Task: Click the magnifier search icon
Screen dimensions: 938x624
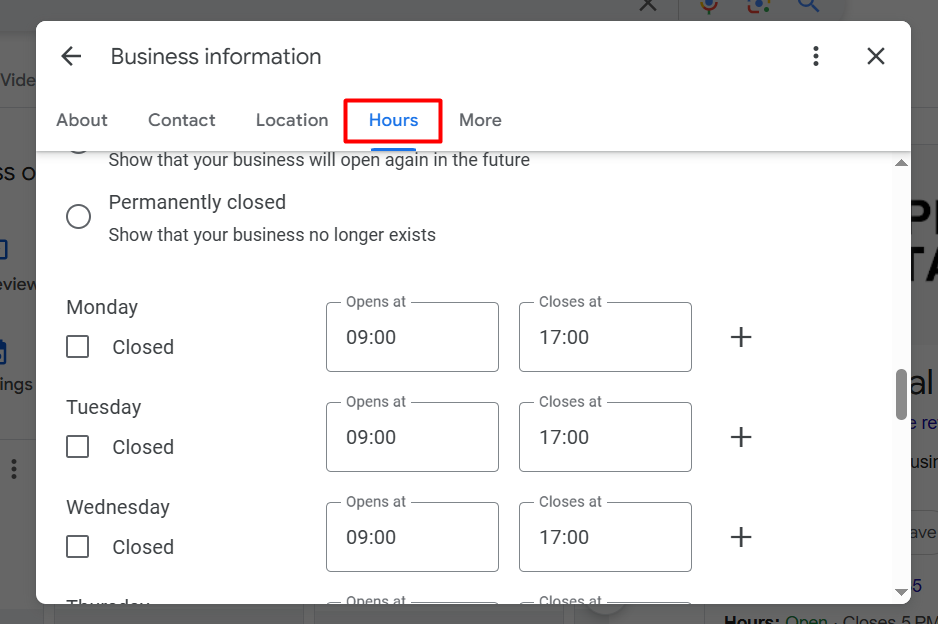Action: click(808, 6)
